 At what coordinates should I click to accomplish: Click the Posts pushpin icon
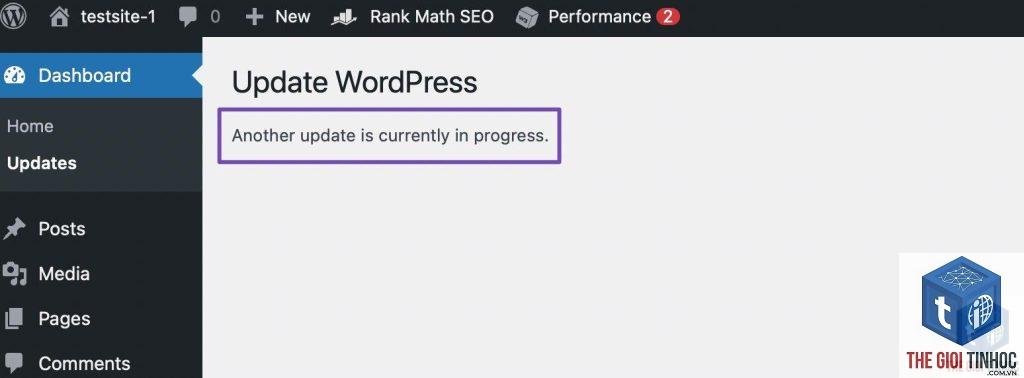pyautogui.click(x=14, y=229)
